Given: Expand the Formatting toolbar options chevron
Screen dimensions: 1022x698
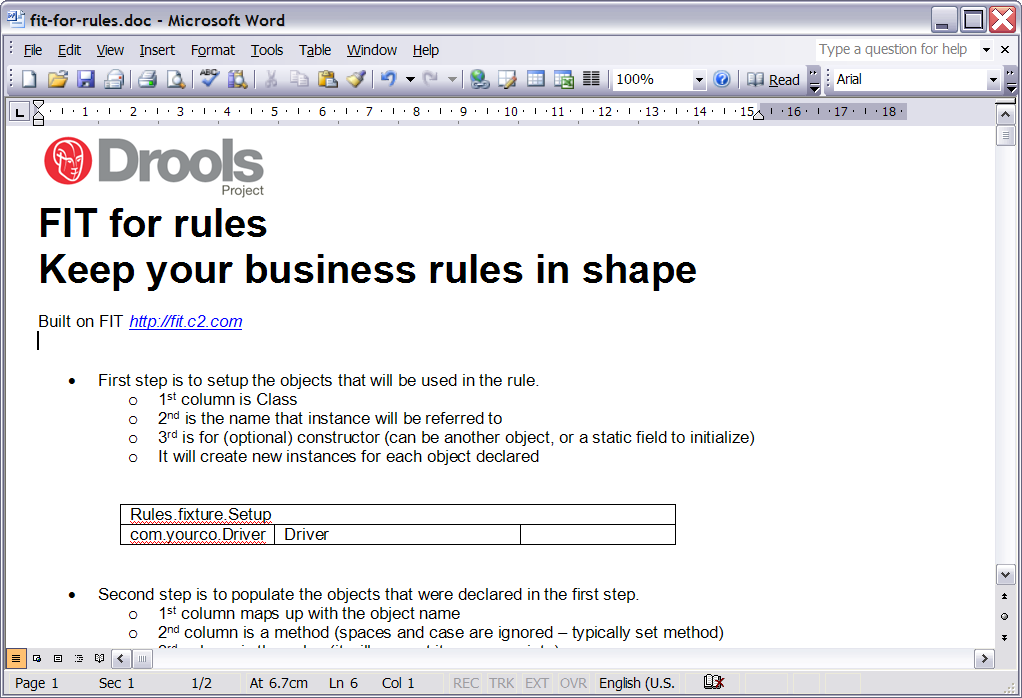Looking at the screenshot, I should pyautogui.click(x=1010, y=80).
